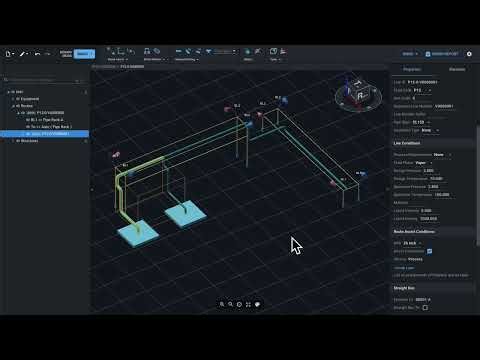Viewport: 480px width, 360px height.
Task: Click the crossed tool icon beside the teal icon
Action: [258, 51]
